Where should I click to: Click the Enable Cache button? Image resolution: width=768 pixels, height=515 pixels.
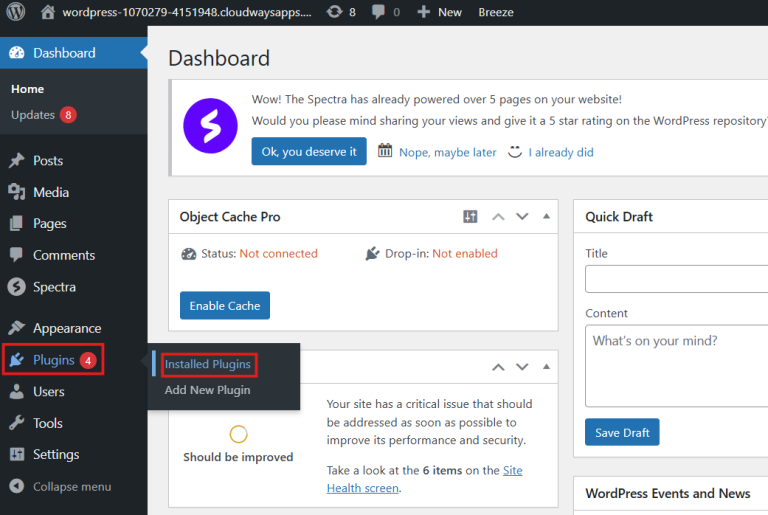pos(225,306)
